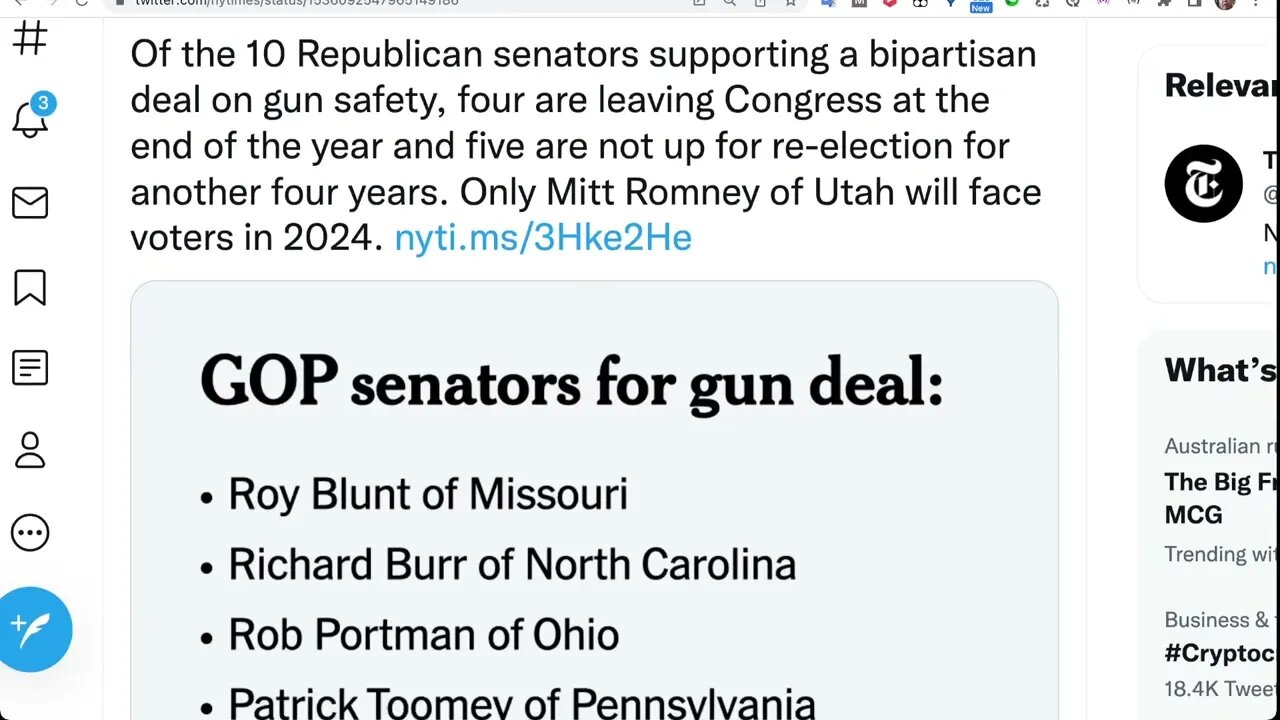Image resolution: width=1280 pixels, height=720 pixels.
Task: Open Messages envelope in sidebar
Action: click(x=30, y=203)
